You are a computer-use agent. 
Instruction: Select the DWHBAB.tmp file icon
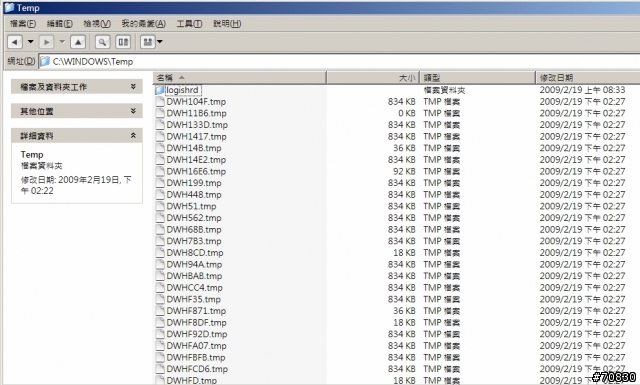click(160, 276)
